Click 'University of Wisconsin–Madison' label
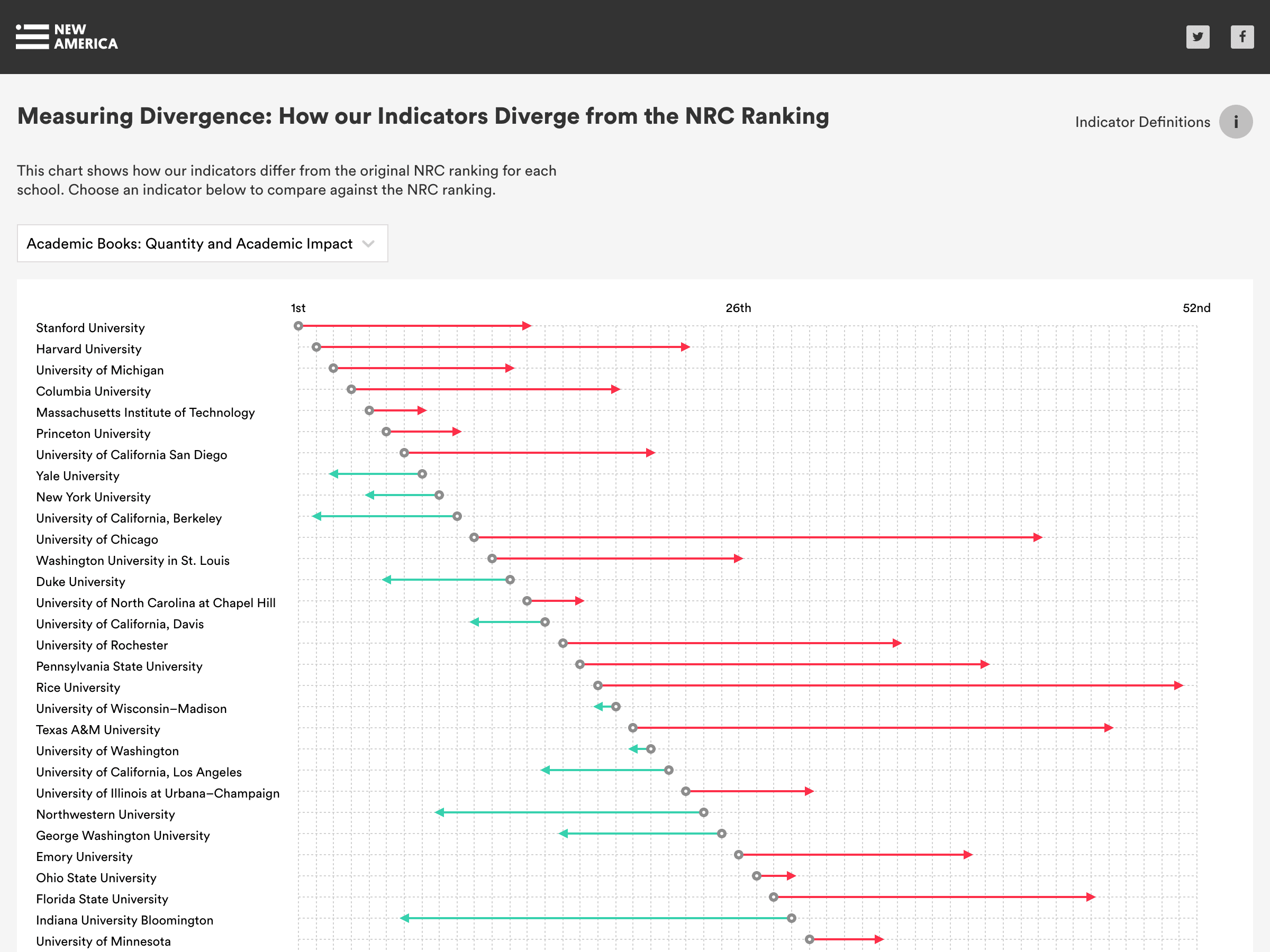 tap(131, 709)
